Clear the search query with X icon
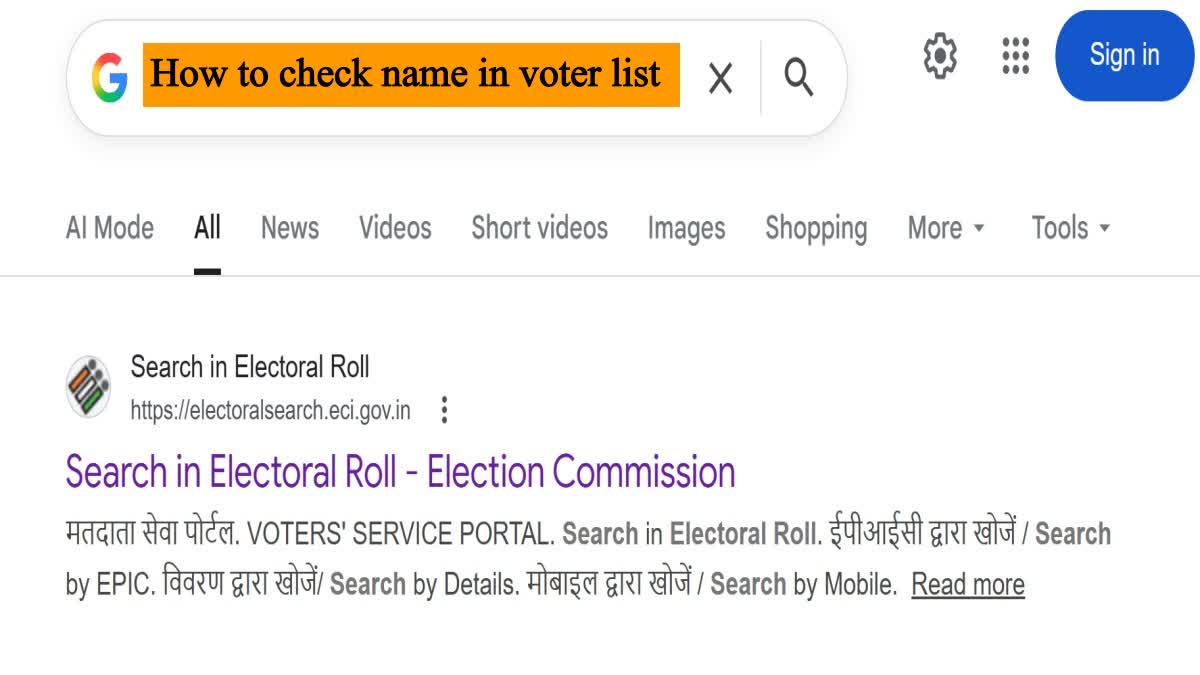The height and width of the screenshot is (675, 1200). [x=720, y=77]
